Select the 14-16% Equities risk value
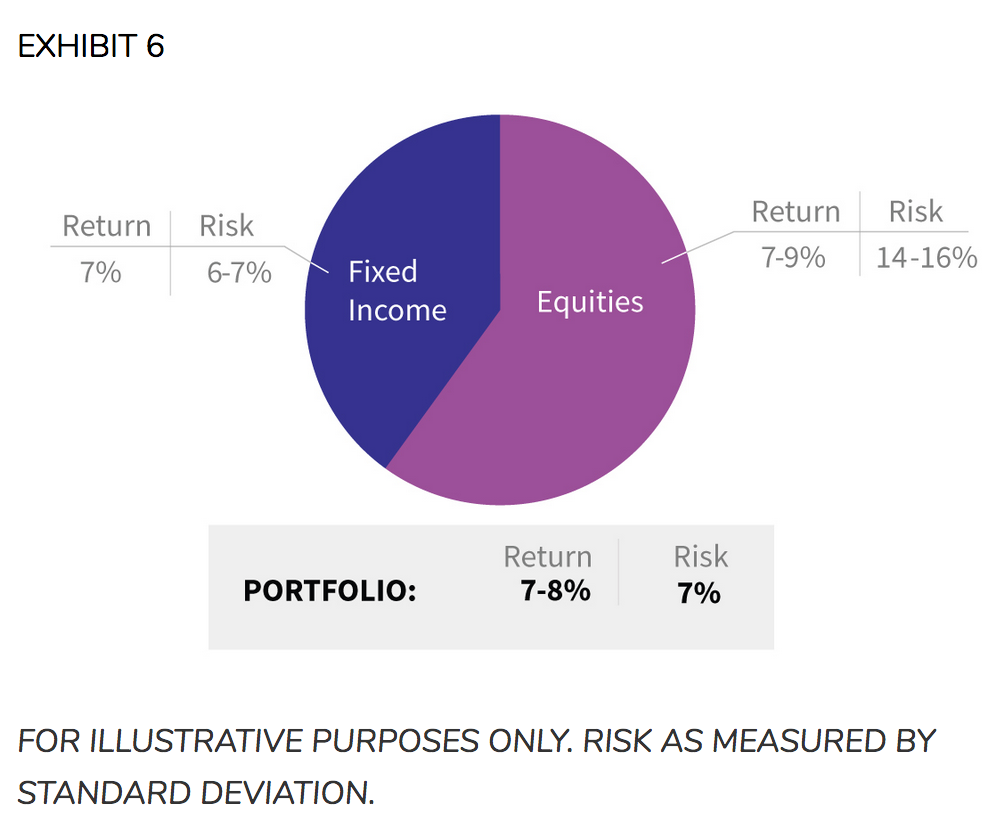Screen dimensions: 1004x840 [x=926, y=257]
